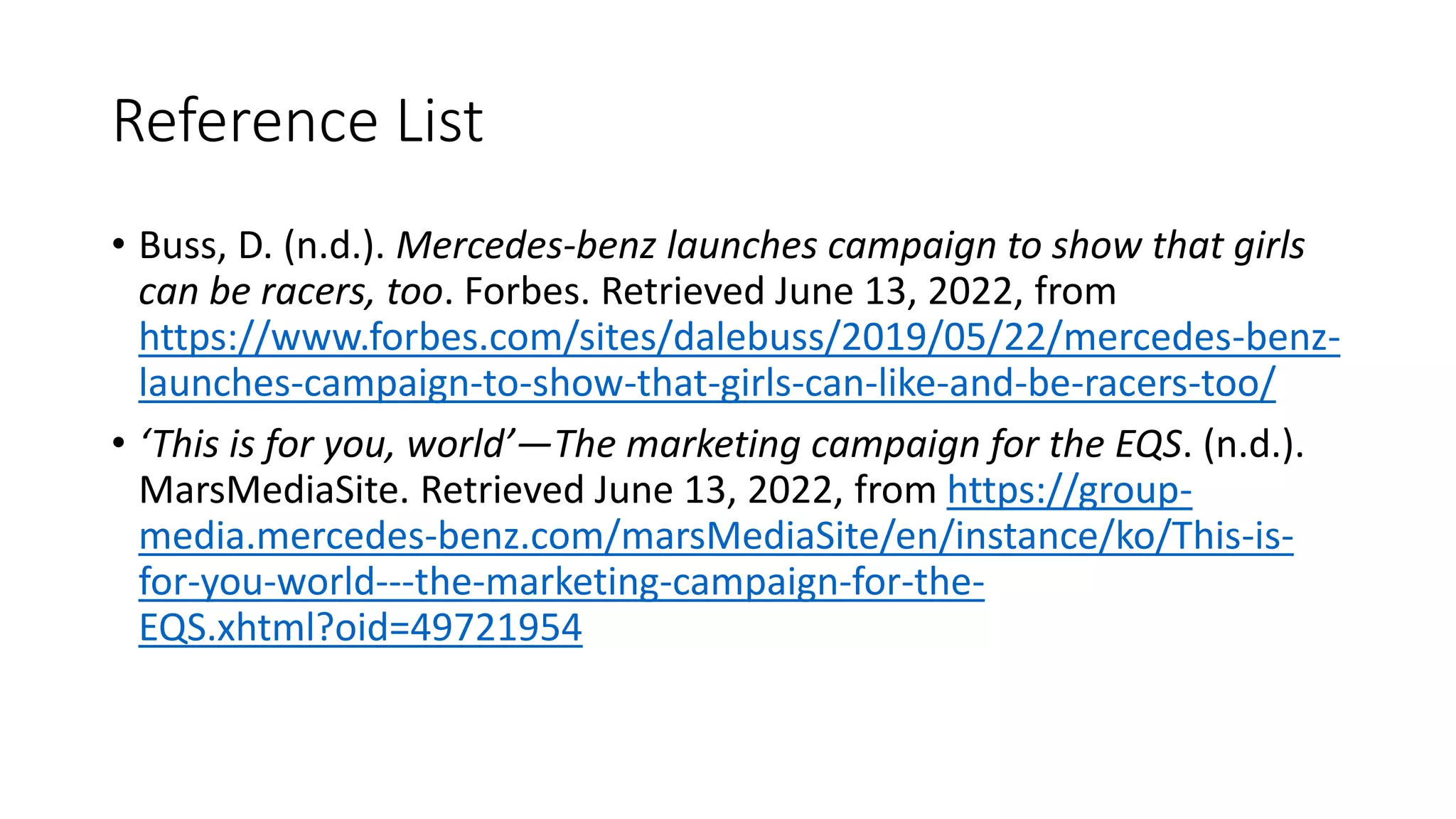Open the forbes.com article hyperlink
This screenshot has height=819, width=1456.
tap(739, 360)
